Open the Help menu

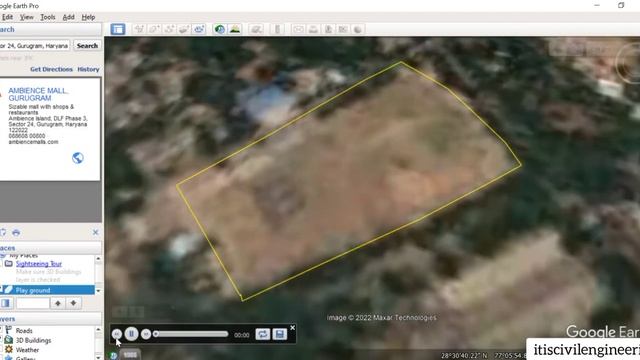(88, 17)
